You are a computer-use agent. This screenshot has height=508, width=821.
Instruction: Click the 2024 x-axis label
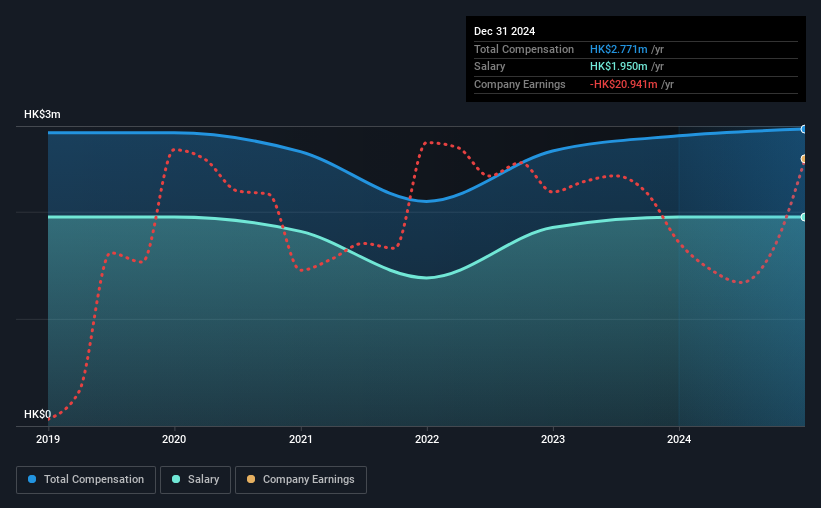(x=679, y=439)
